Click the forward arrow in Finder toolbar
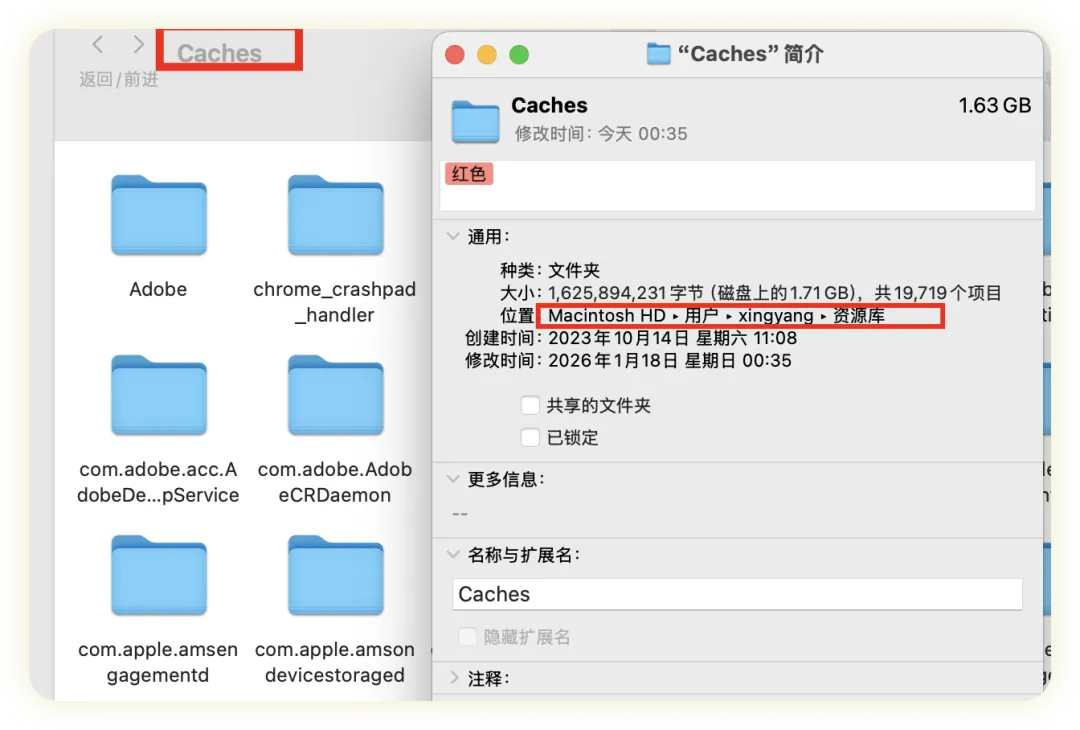 (x=138, y=45)
